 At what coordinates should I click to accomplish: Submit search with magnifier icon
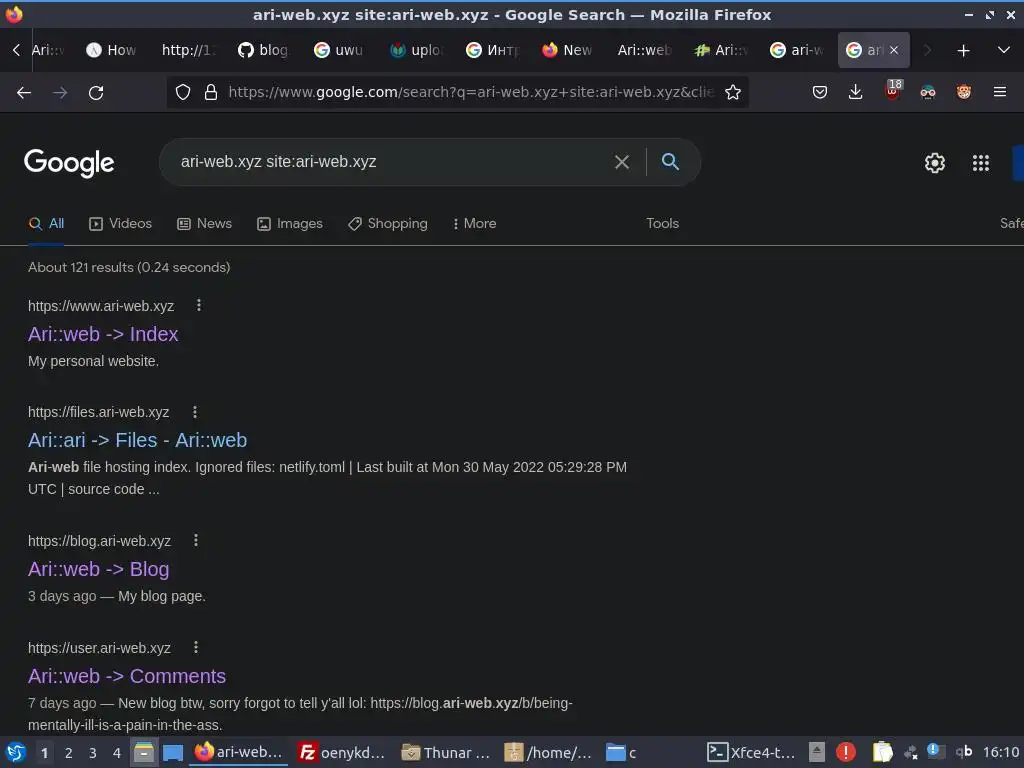[x=670, y=162]
